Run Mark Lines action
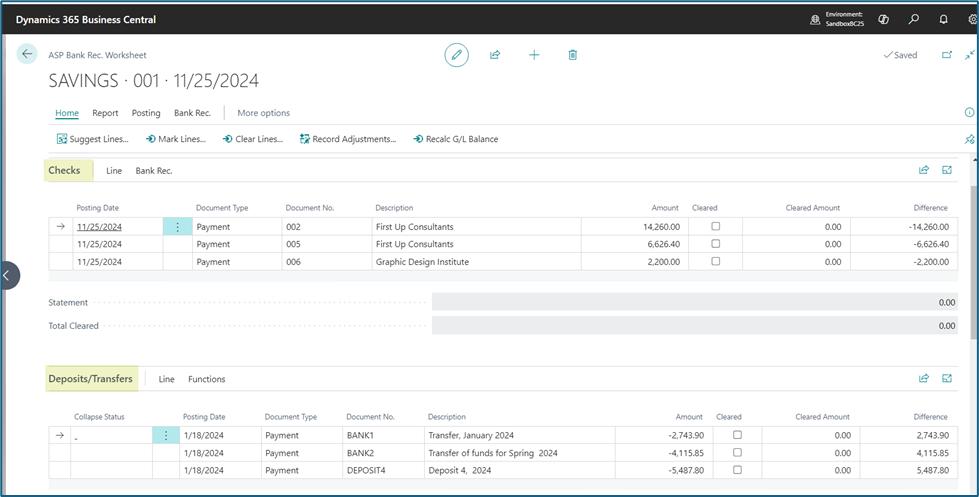This screenshot has height=497, width=979. pos(175,139)
